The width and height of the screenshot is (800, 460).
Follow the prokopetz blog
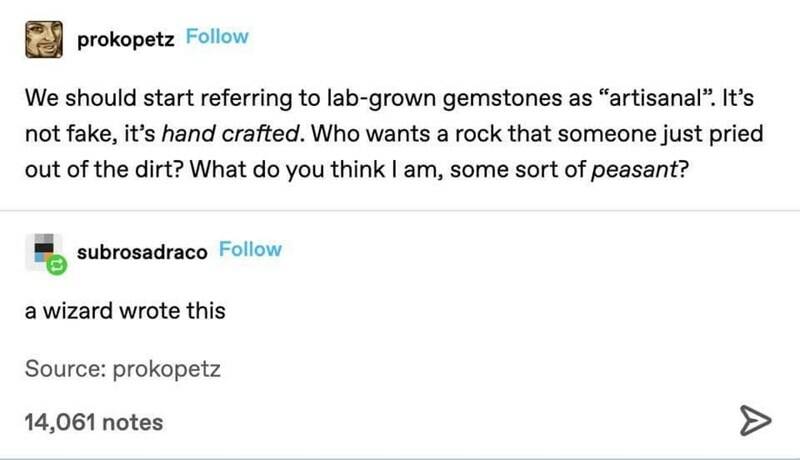217,38
